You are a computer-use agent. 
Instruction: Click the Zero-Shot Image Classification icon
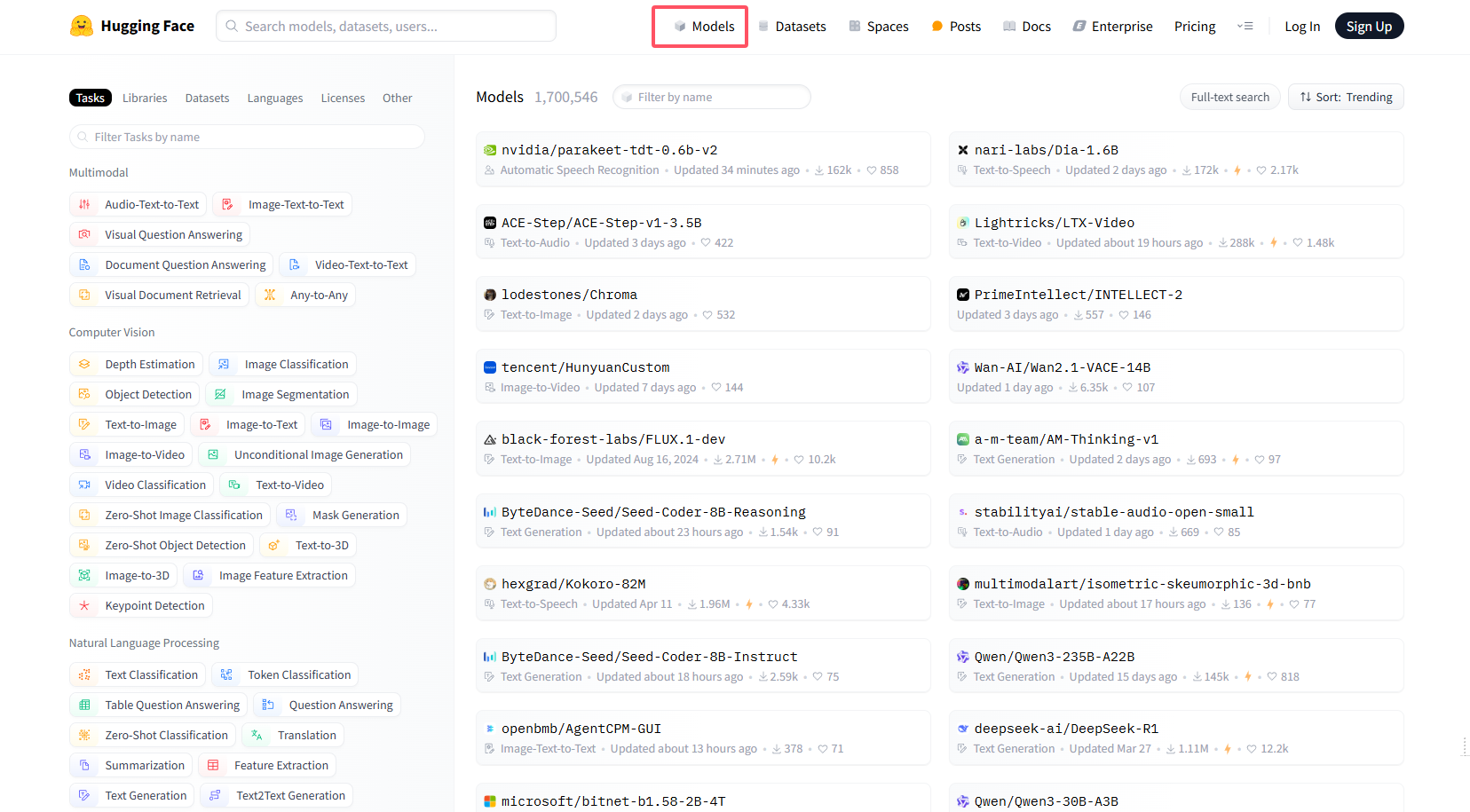tap(84, 515)
